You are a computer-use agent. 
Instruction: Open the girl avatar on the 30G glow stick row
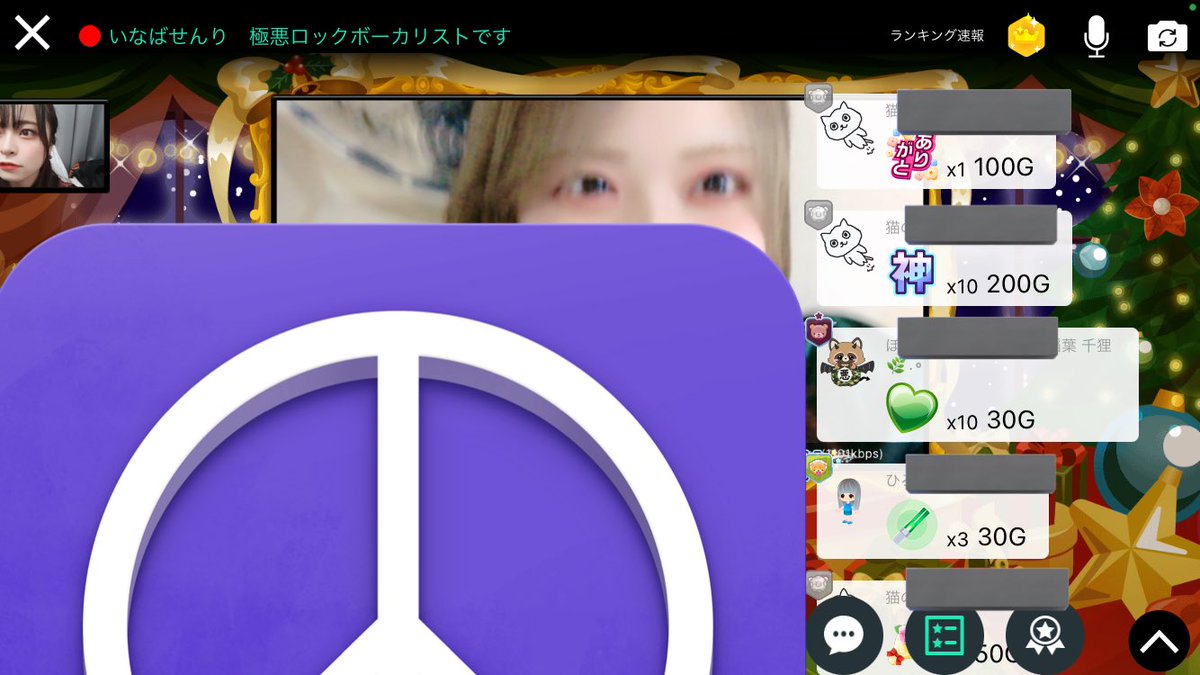846,503
